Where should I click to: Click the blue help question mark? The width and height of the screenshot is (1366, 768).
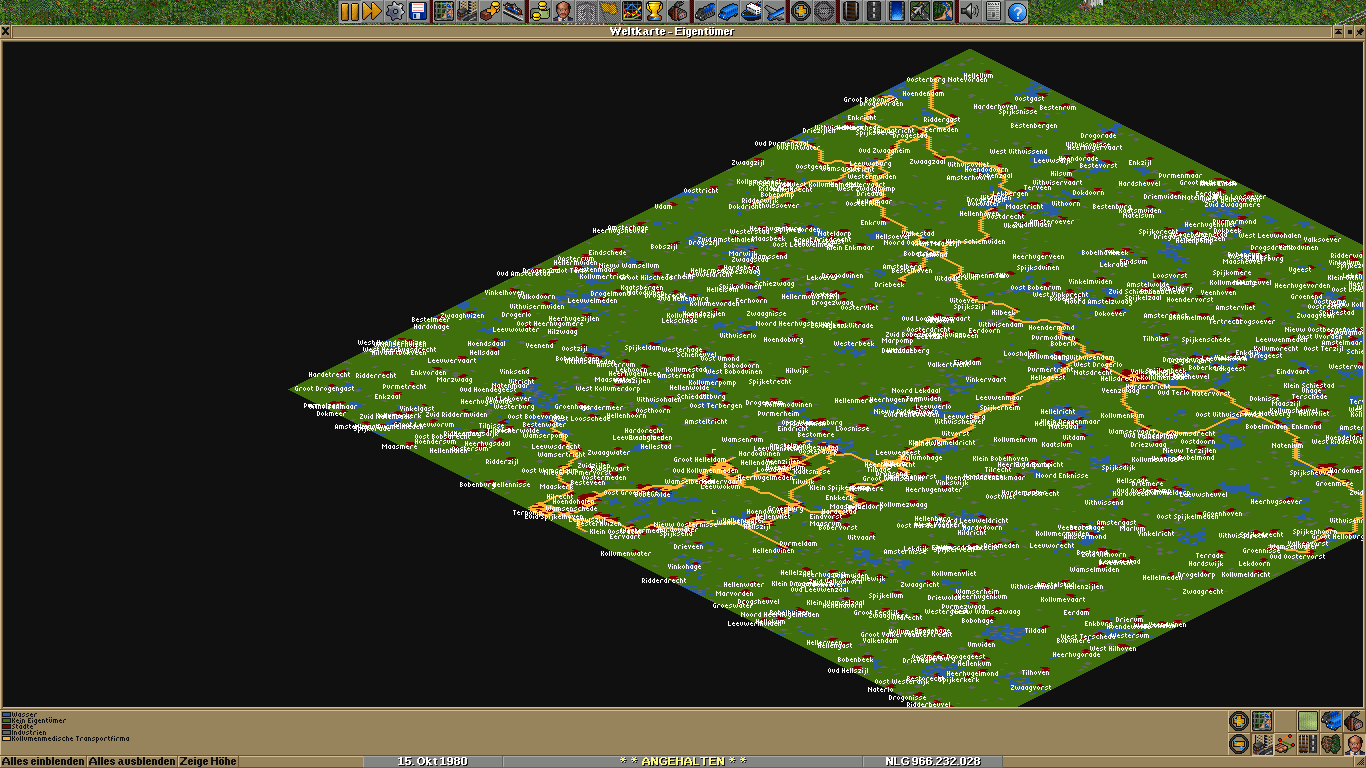click(1017, 12)
